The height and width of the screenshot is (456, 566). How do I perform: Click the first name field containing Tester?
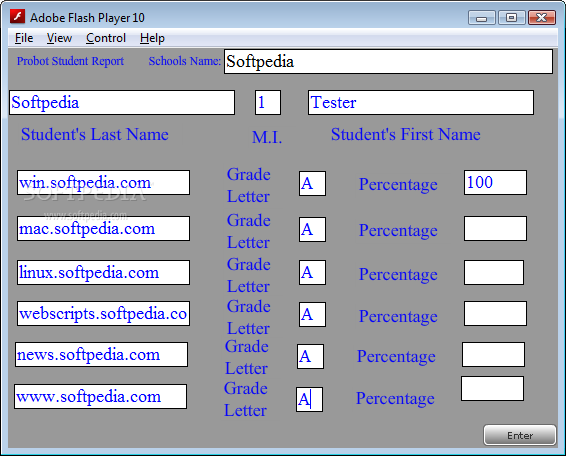click(421, 103)
